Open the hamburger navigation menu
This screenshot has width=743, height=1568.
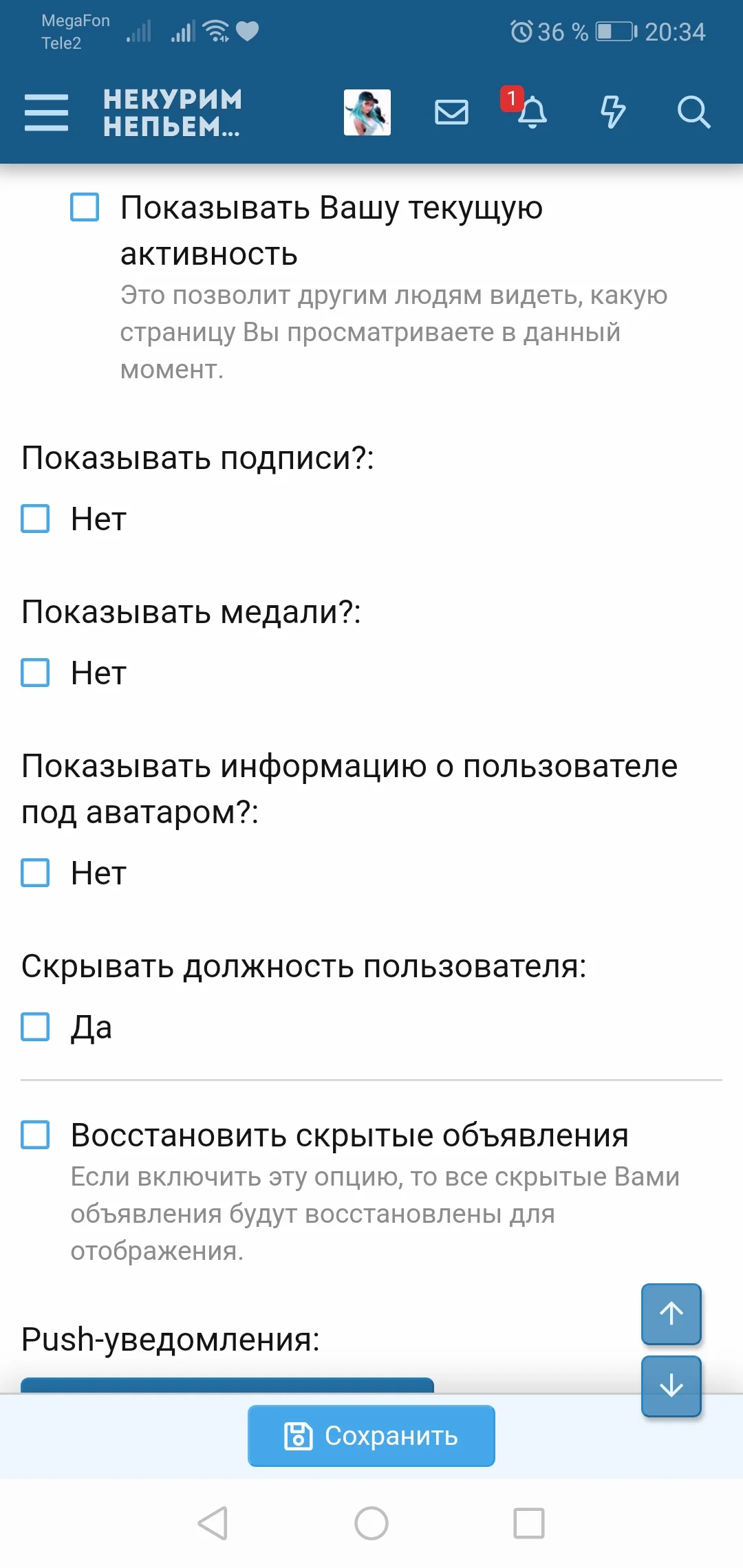click(x=46, y=112)
